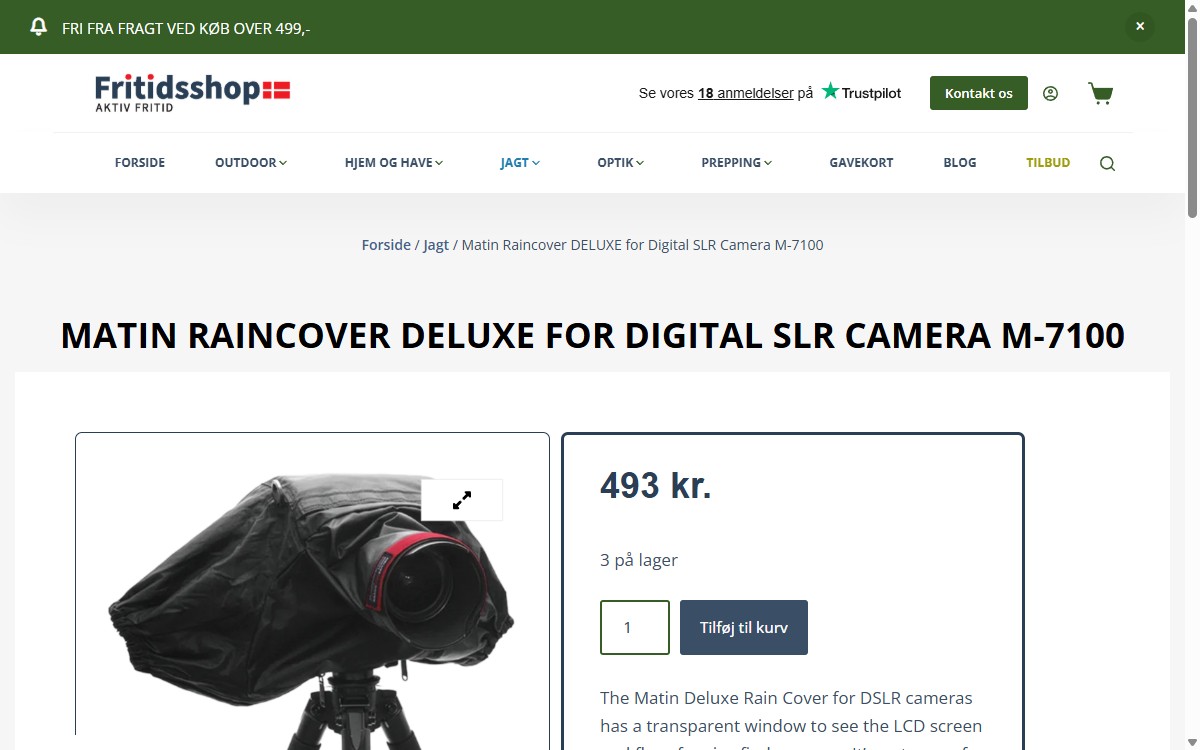Image resolution: width=1200 pixels, height=750 pixels.
Task: Click the 493 kr. price text
Action: coord(656,486)
